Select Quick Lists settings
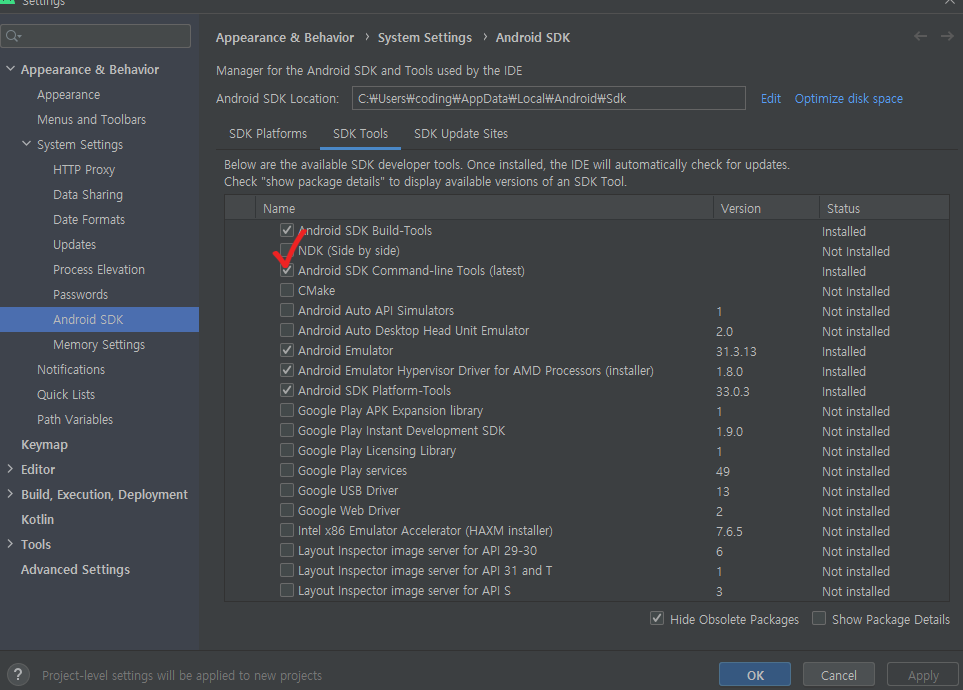Image resolution: width=963 pixels, height=690 pixels. (x=66, y=394)
